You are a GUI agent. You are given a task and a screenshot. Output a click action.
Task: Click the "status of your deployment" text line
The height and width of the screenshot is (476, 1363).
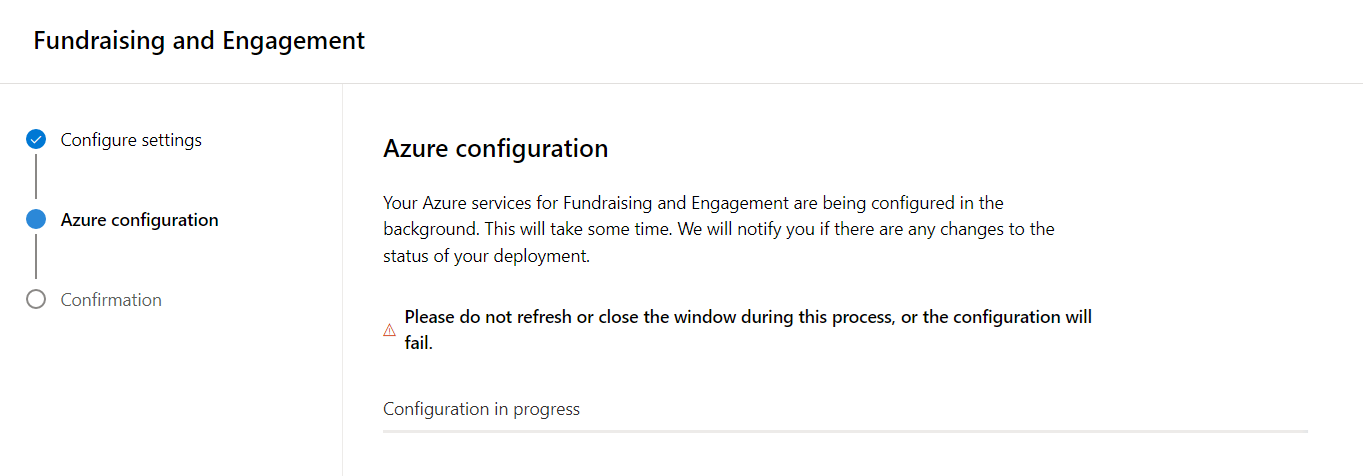pos(486,255)
